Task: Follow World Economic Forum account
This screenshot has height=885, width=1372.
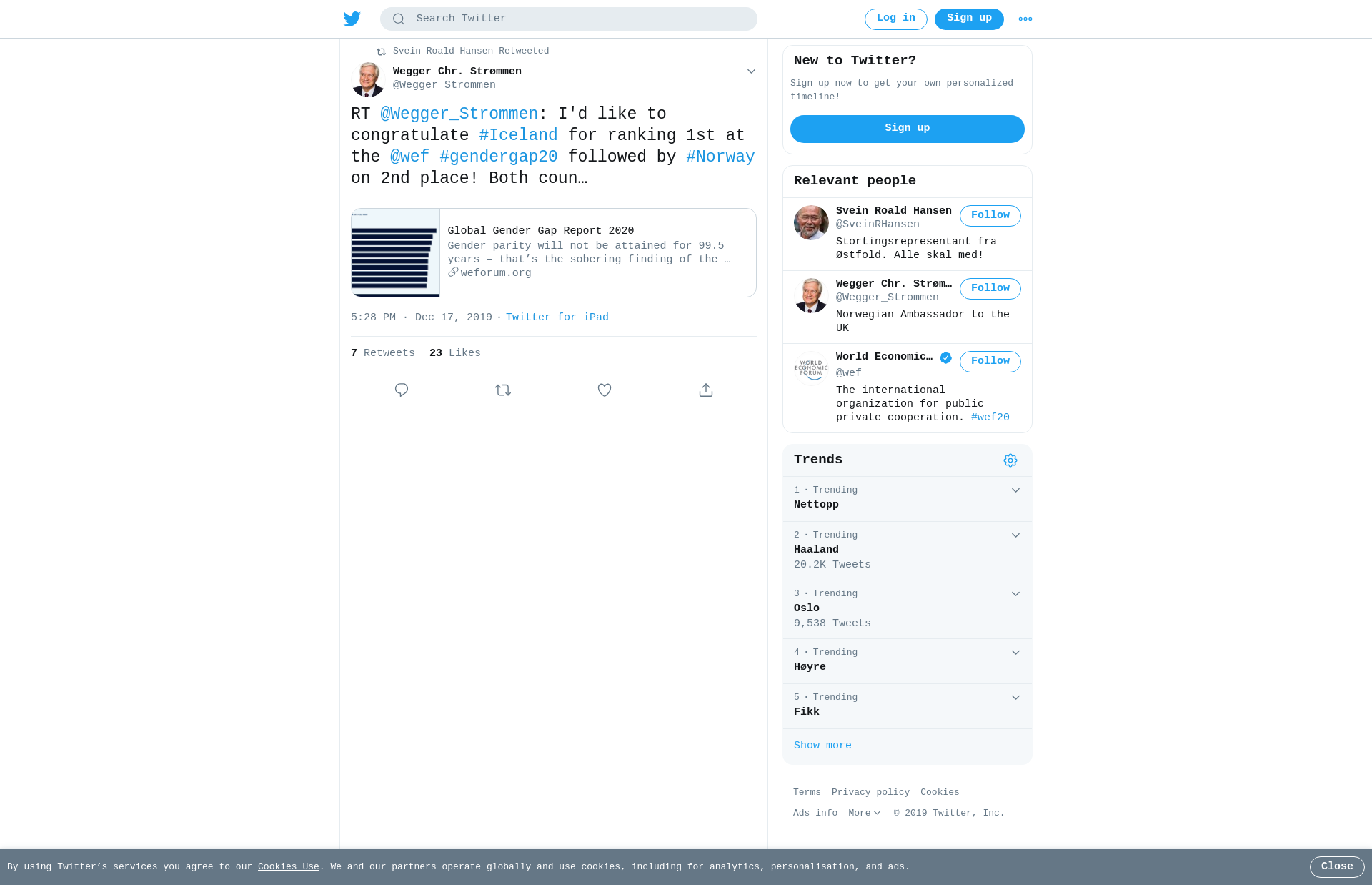Action: pyautogui.click(x=990, y=362)
